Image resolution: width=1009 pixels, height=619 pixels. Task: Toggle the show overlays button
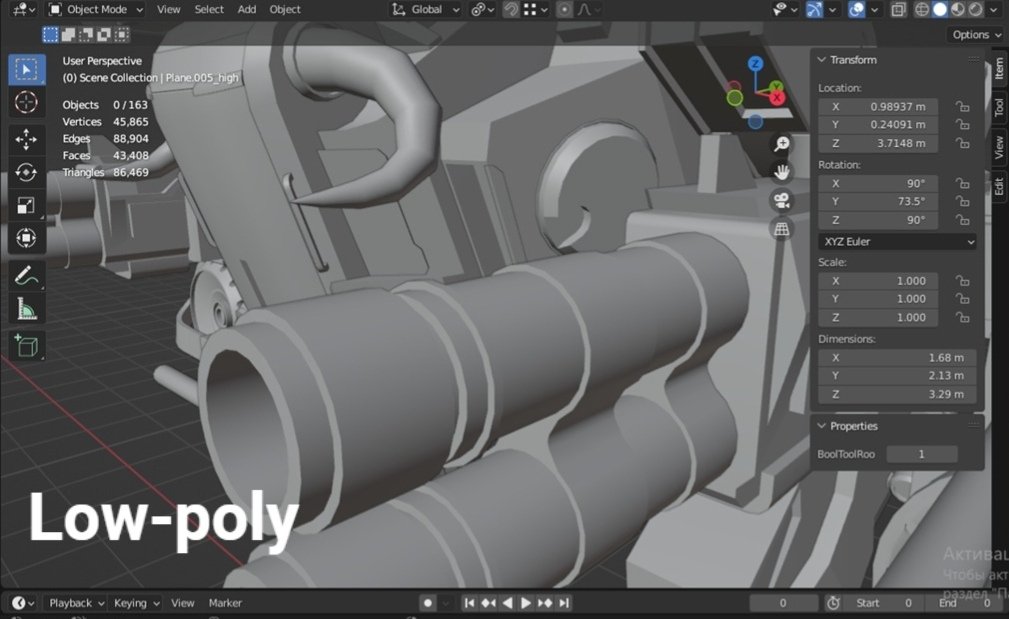(856, 10)
